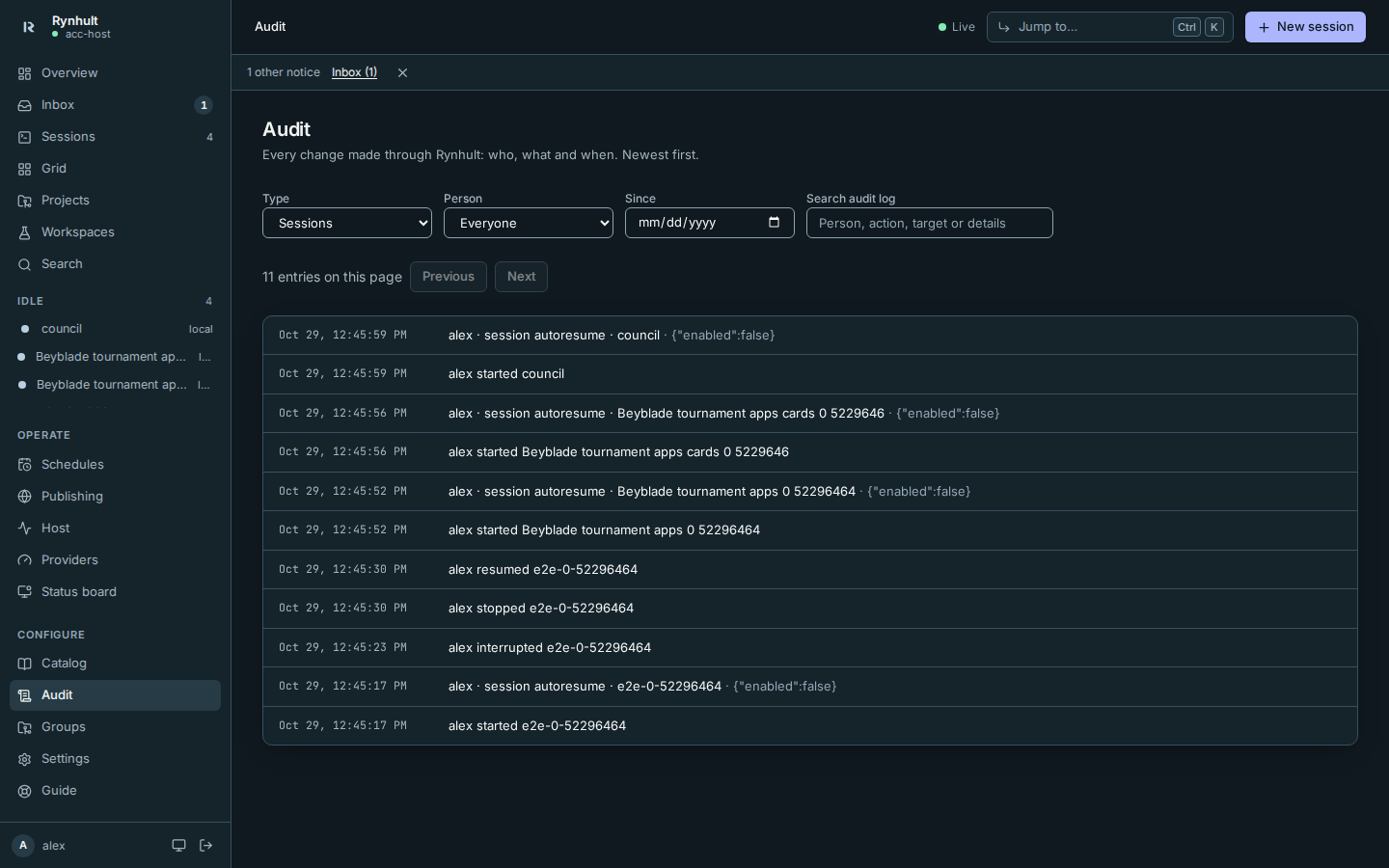The height and width of the screenshot is (868, 1389).
Task: Click the Inbox badge count 1
Action: [204, 105]
